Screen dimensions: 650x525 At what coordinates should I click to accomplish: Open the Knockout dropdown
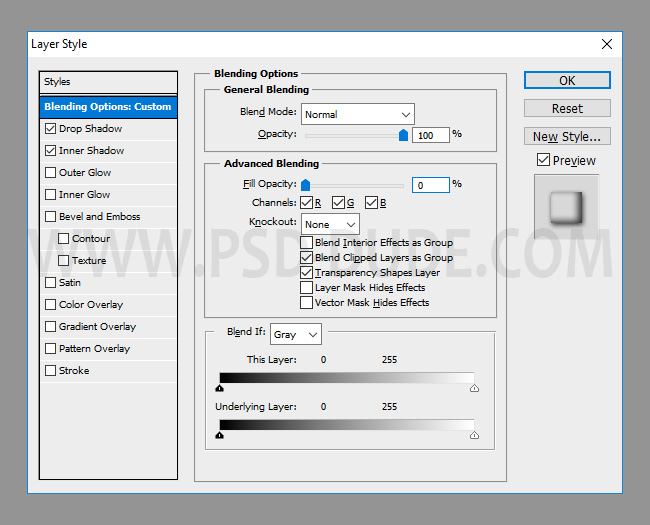[x=331, y=224]
